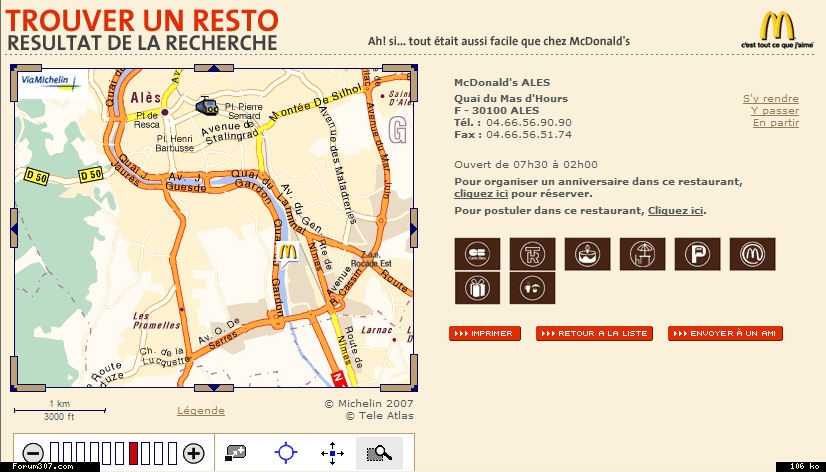Click the RETOUR A LA LISTE button

(594, 333)
